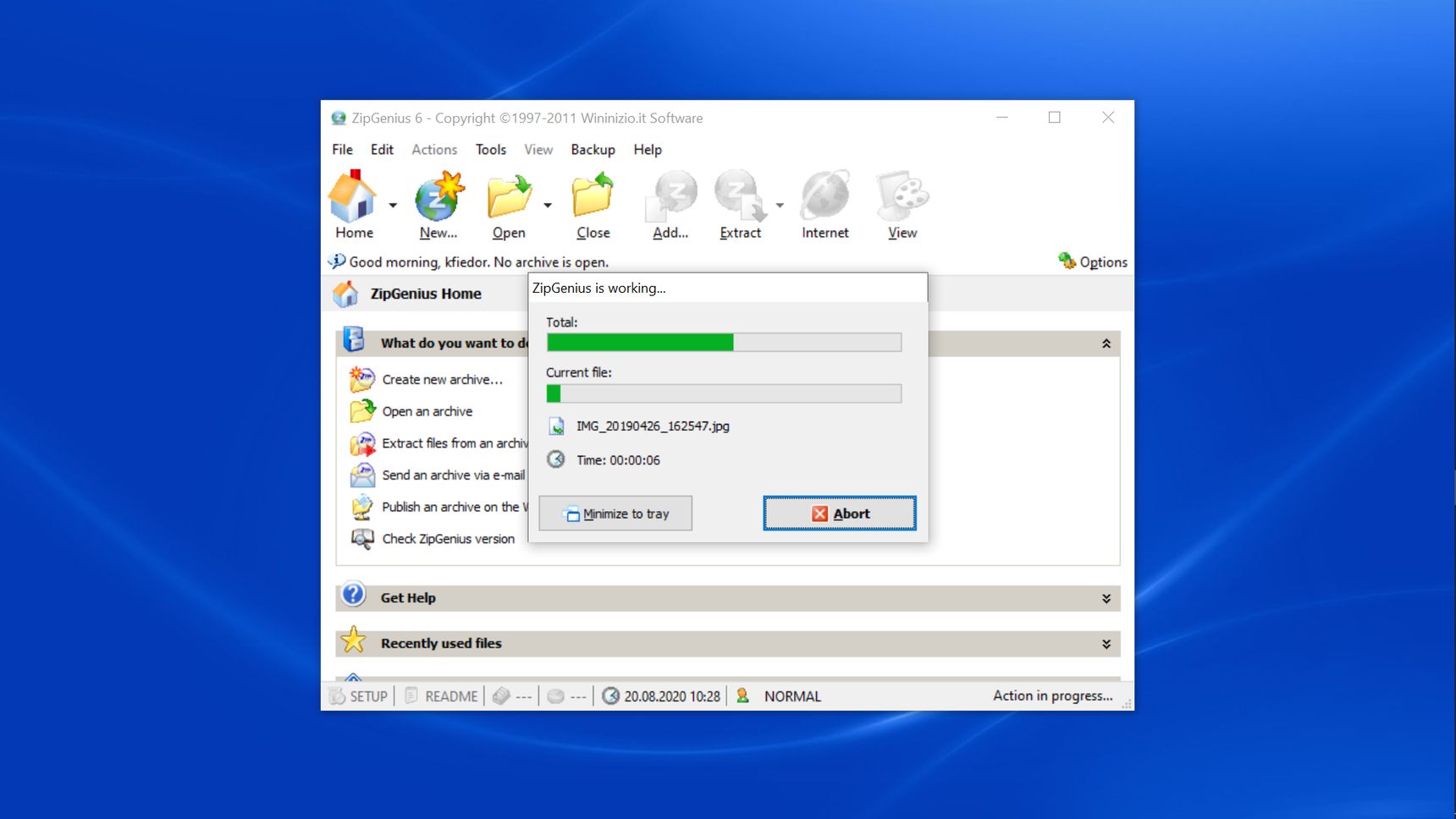
Task: Click the Internet globe toolbar icon
Action: pos(825,196)
